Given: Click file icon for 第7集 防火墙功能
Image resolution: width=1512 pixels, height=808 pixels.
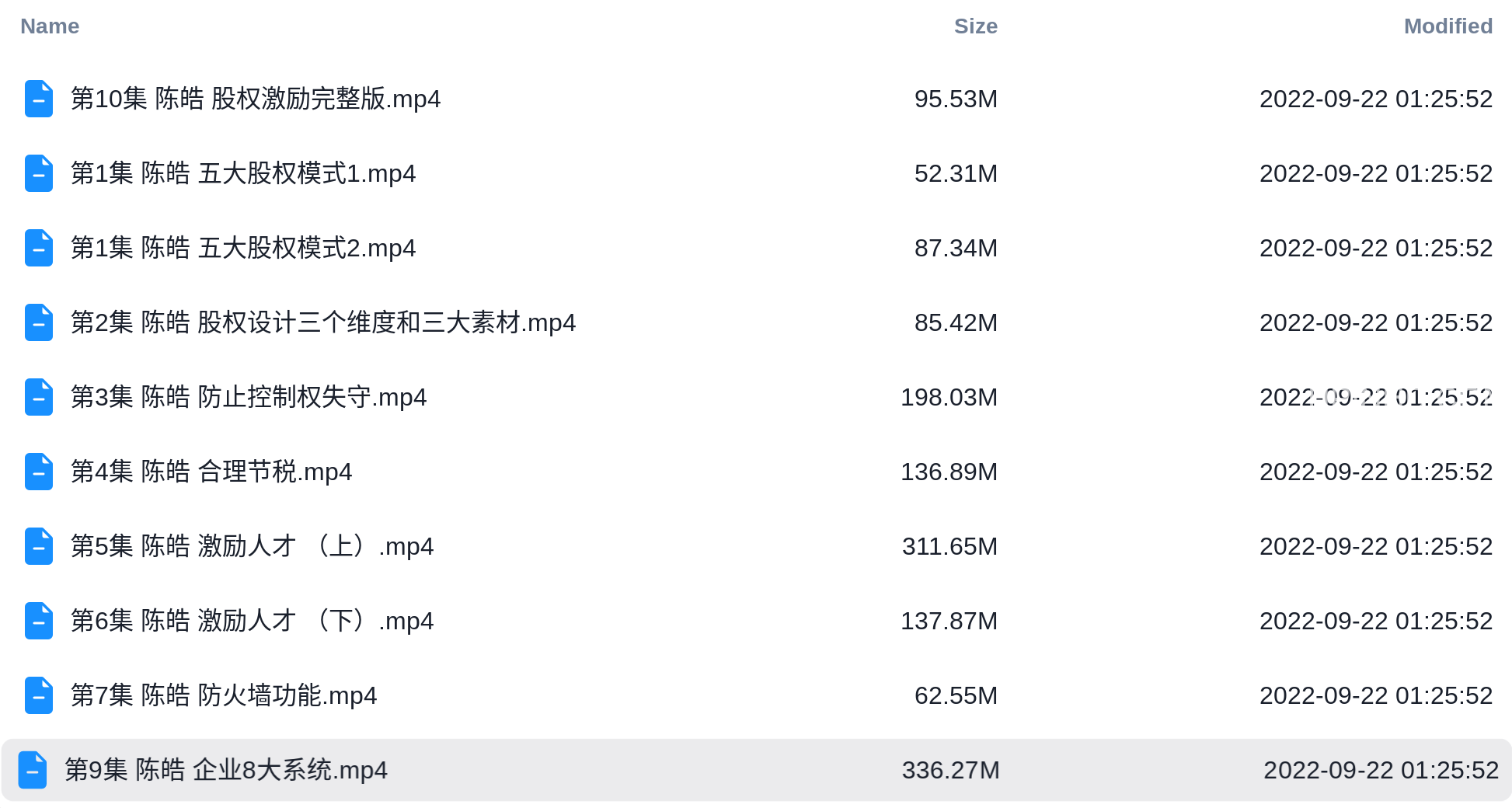Looking at the screenshot, I should pos(38,695).
